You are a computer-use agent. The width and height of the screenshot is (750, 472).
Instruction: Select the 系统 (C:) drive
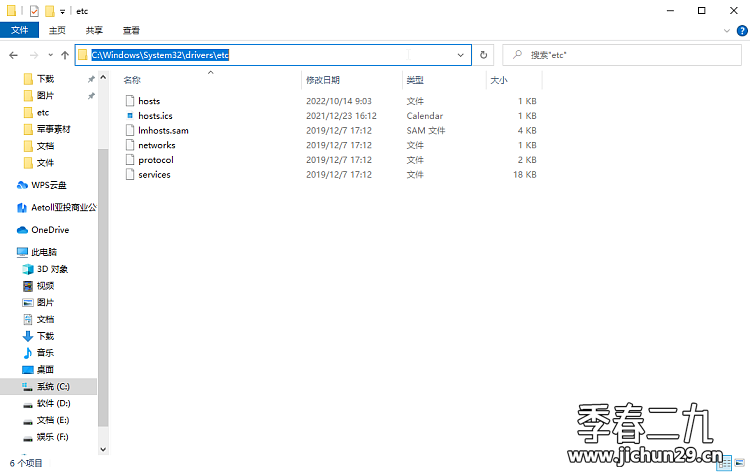53,386
